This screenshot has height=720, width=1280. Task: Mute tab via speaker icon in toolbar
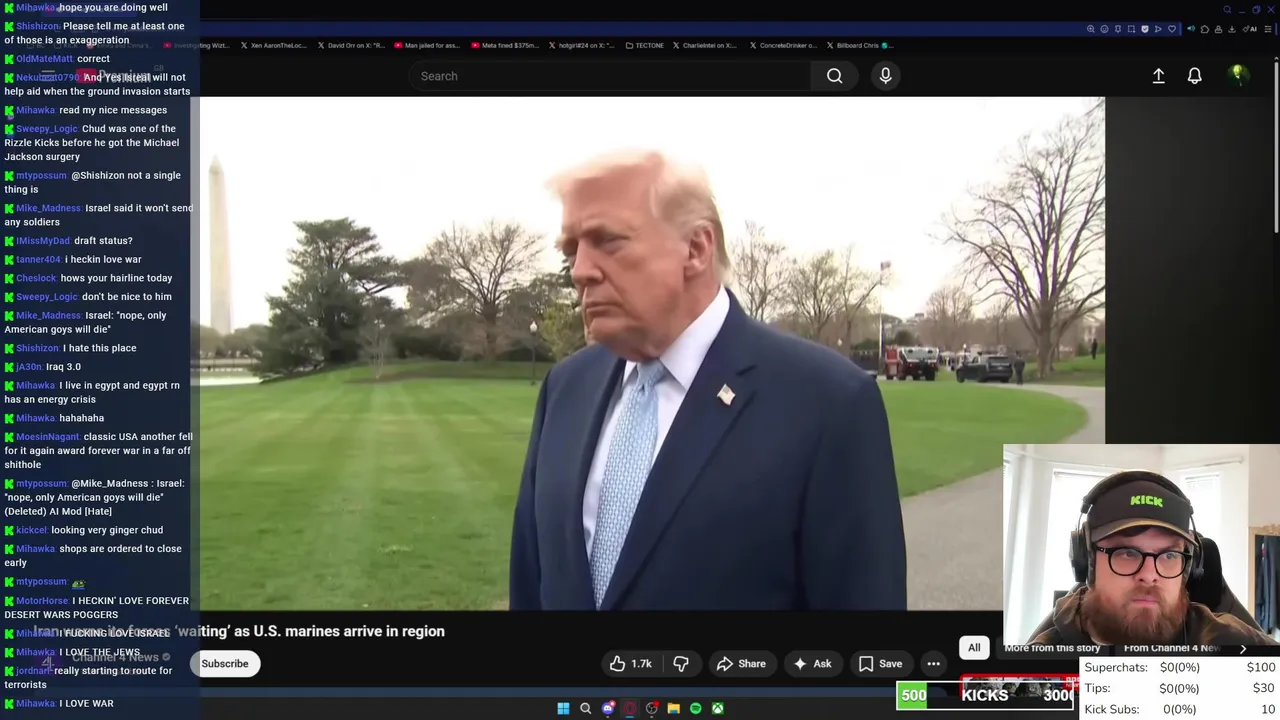click(1191, 29)
